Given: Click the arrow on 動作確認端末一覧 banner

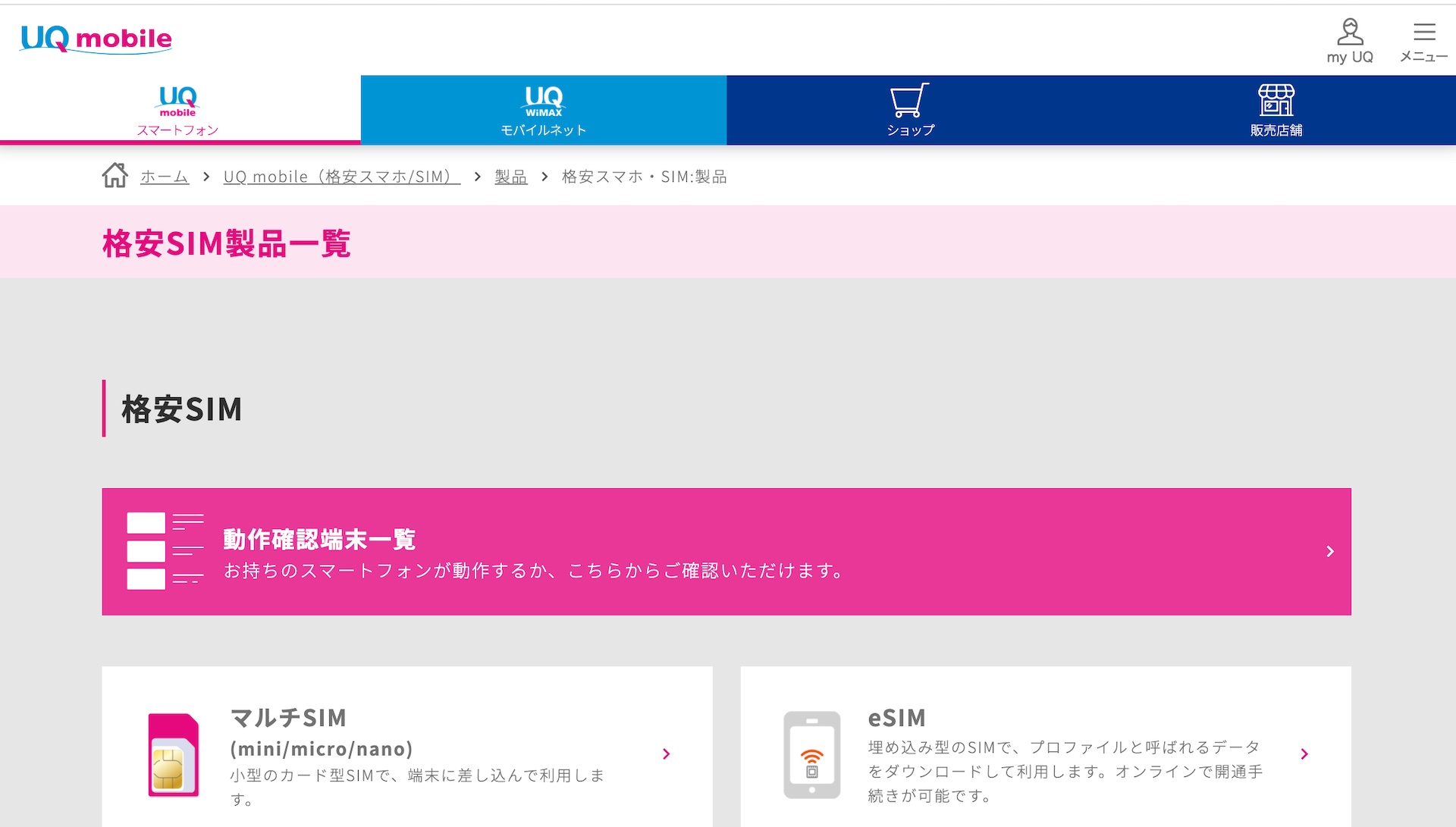Looking at the screenshot, I should (1329, 551).
